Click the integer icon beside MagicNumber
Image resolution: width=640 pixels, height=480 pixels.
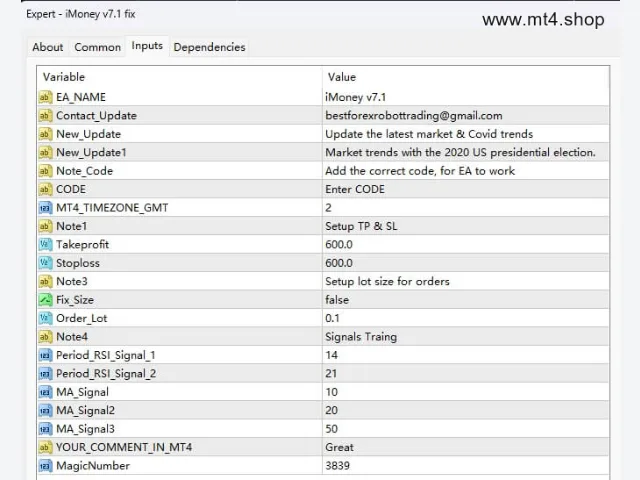tap(45, 466)
